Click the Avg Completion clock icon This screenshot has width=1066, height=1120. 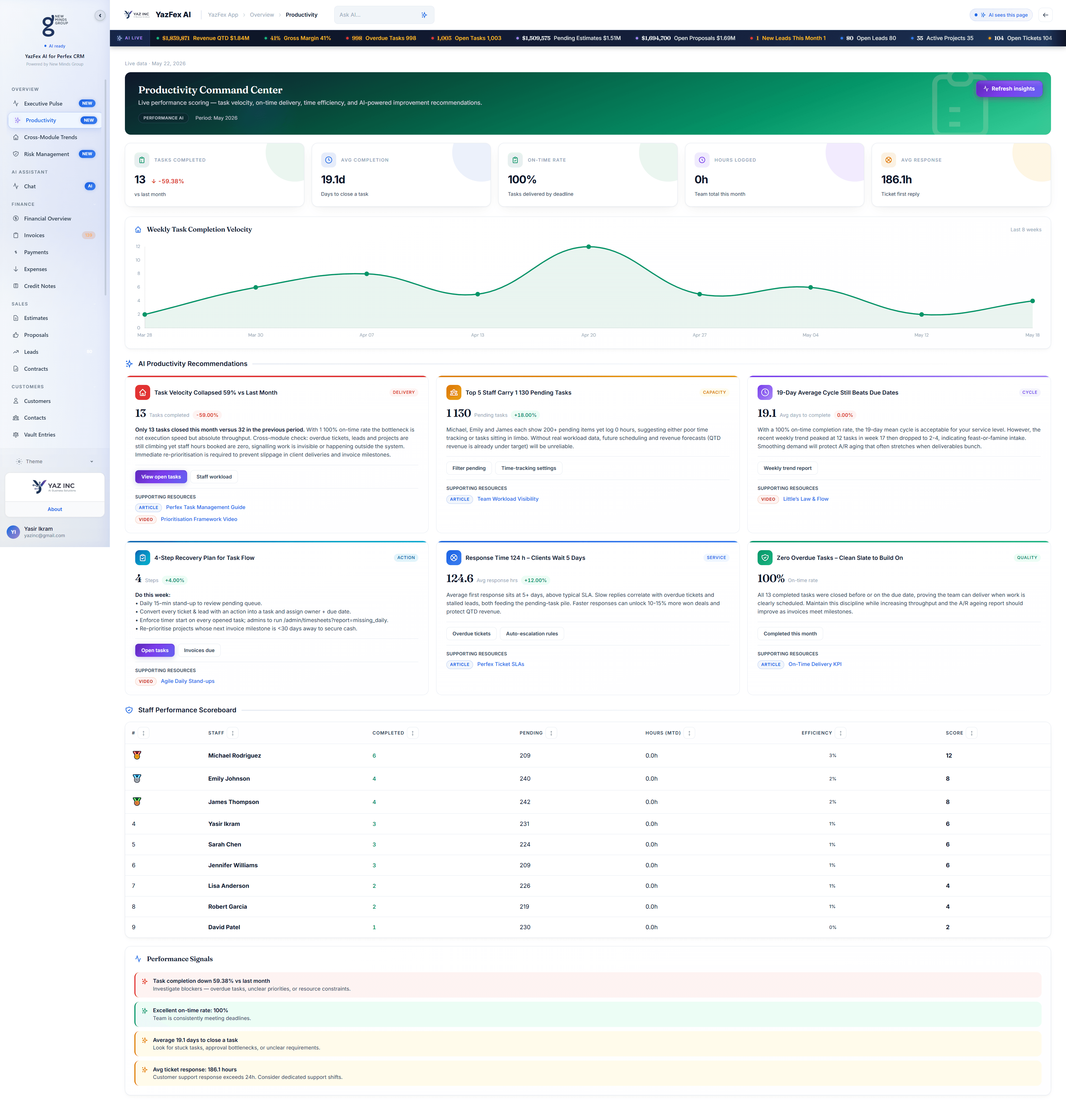click(328, 160)
